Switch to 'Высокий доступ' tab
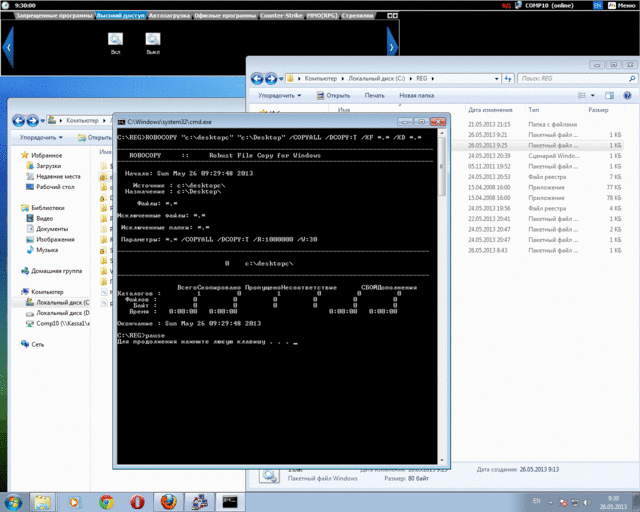Viewport: 640px width, 512px height. click(x=120, y=16)
